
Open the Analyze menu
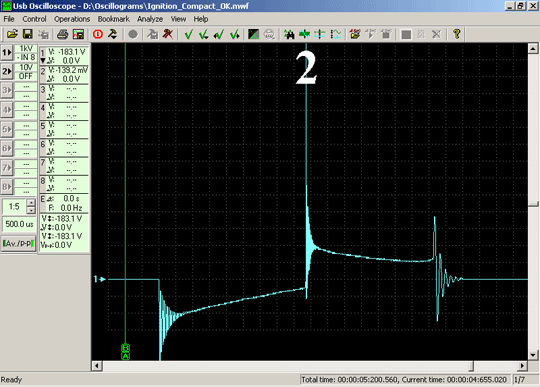[x=150, y=19]
